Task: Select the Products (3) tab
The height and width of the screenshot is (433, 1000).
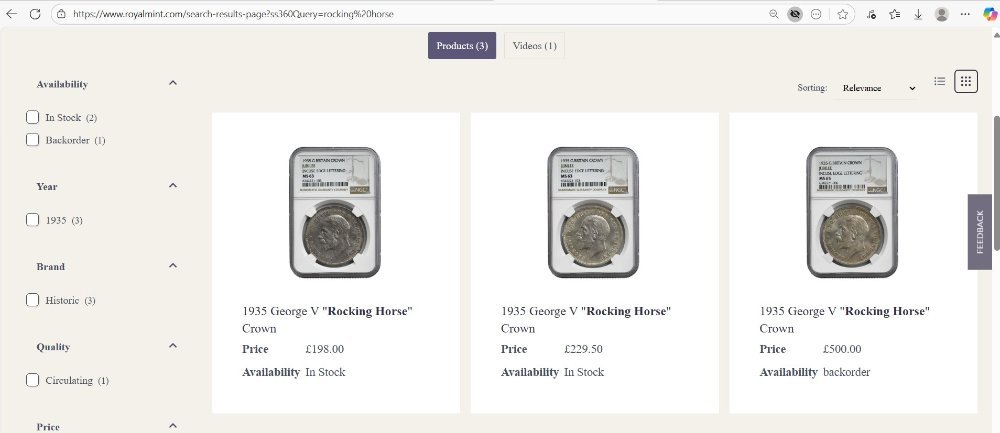Action: point(462,46)
